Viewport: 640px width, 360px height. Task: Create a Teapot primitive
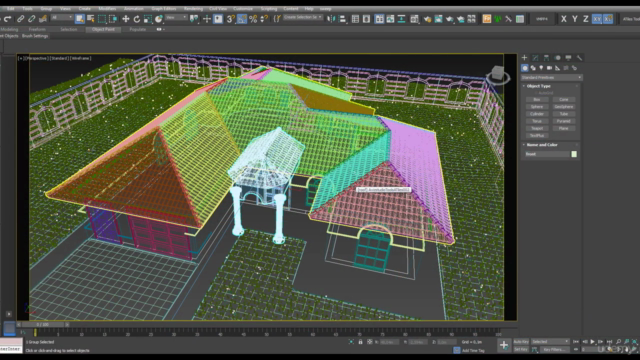(537, 128)
